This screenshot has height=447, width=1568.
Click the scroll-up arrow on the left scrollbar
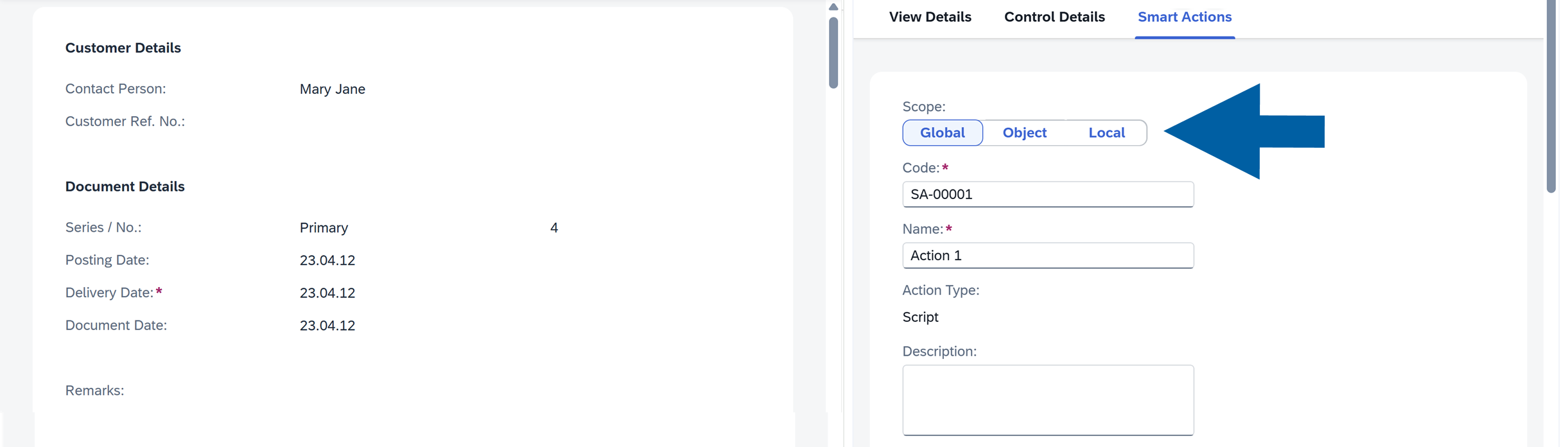point(832,6)
